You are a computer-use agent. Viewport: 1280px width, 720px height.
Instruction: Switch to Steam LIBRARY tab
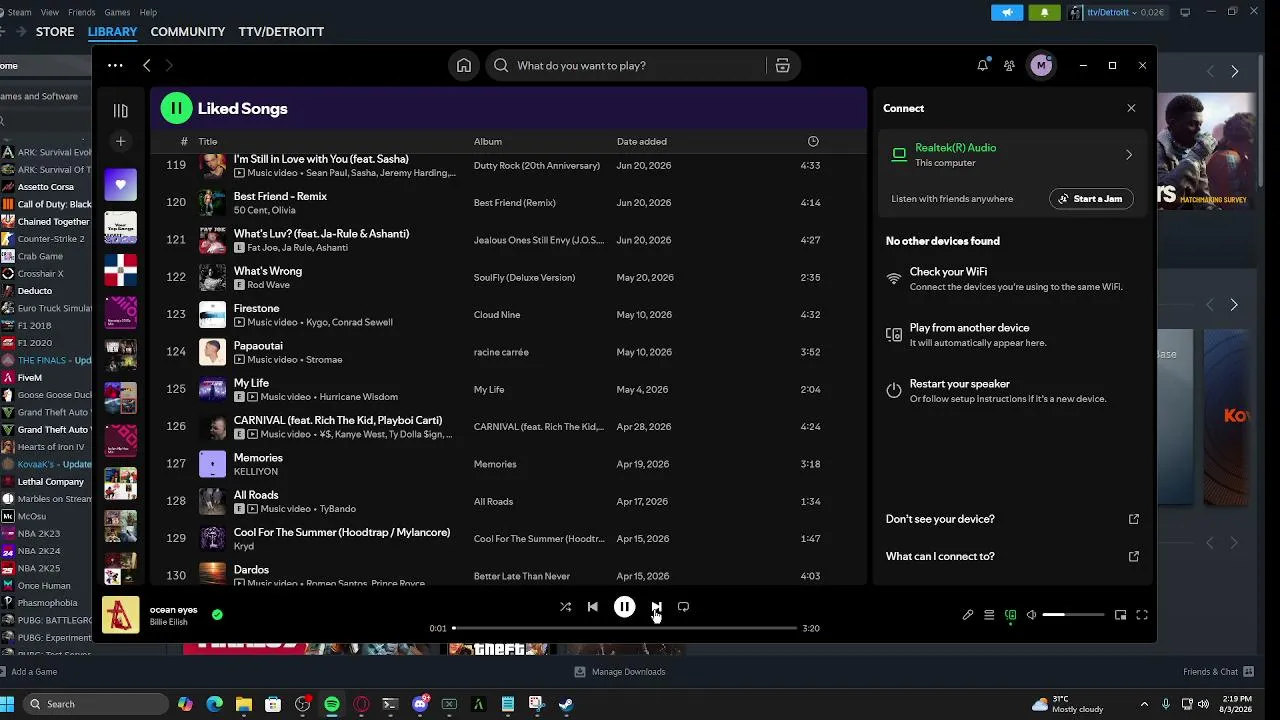(112, 32)
